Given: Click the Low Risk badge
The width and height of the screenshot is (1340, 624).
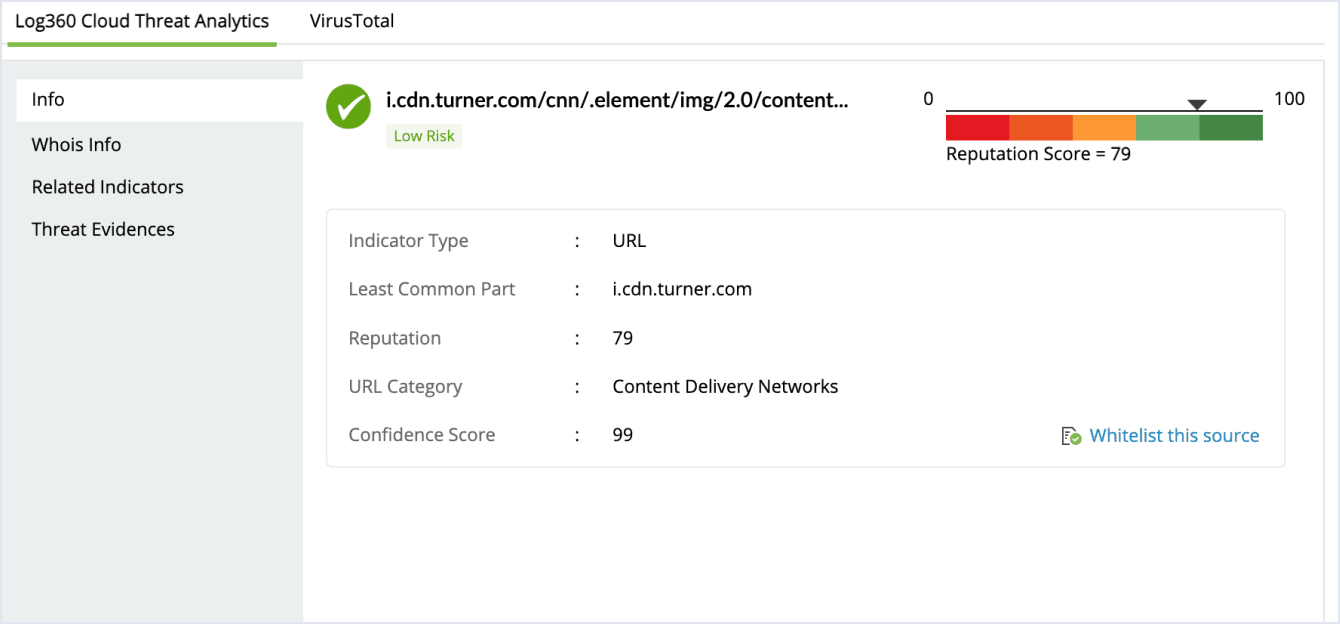Looking at the screenshot, I should pos(424,135).
